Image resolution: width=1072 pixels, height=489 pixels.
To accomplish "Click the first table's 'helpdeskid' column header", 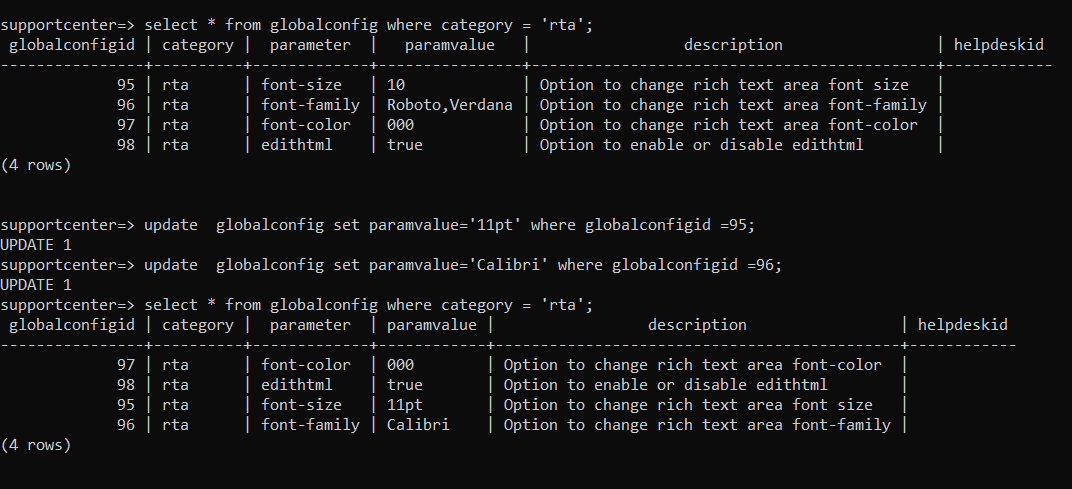I will click(x=1000, y=45).
